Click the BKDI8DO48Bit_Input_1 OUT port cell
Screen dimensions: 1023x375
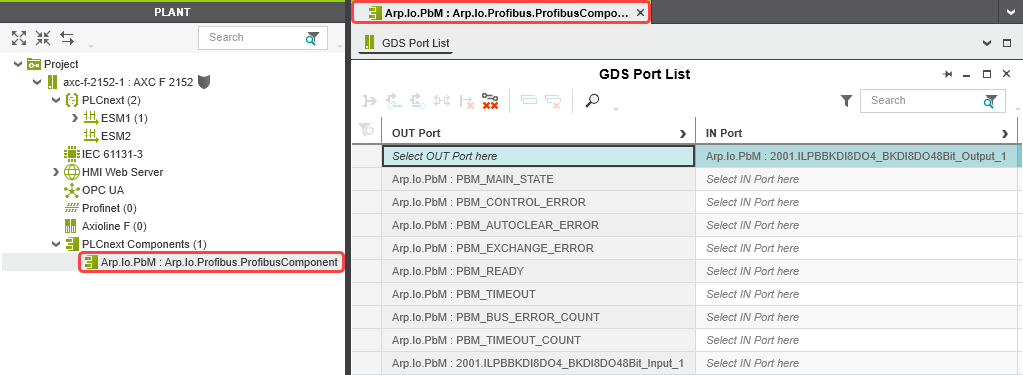pyautogui.click(x=538, y=363)
